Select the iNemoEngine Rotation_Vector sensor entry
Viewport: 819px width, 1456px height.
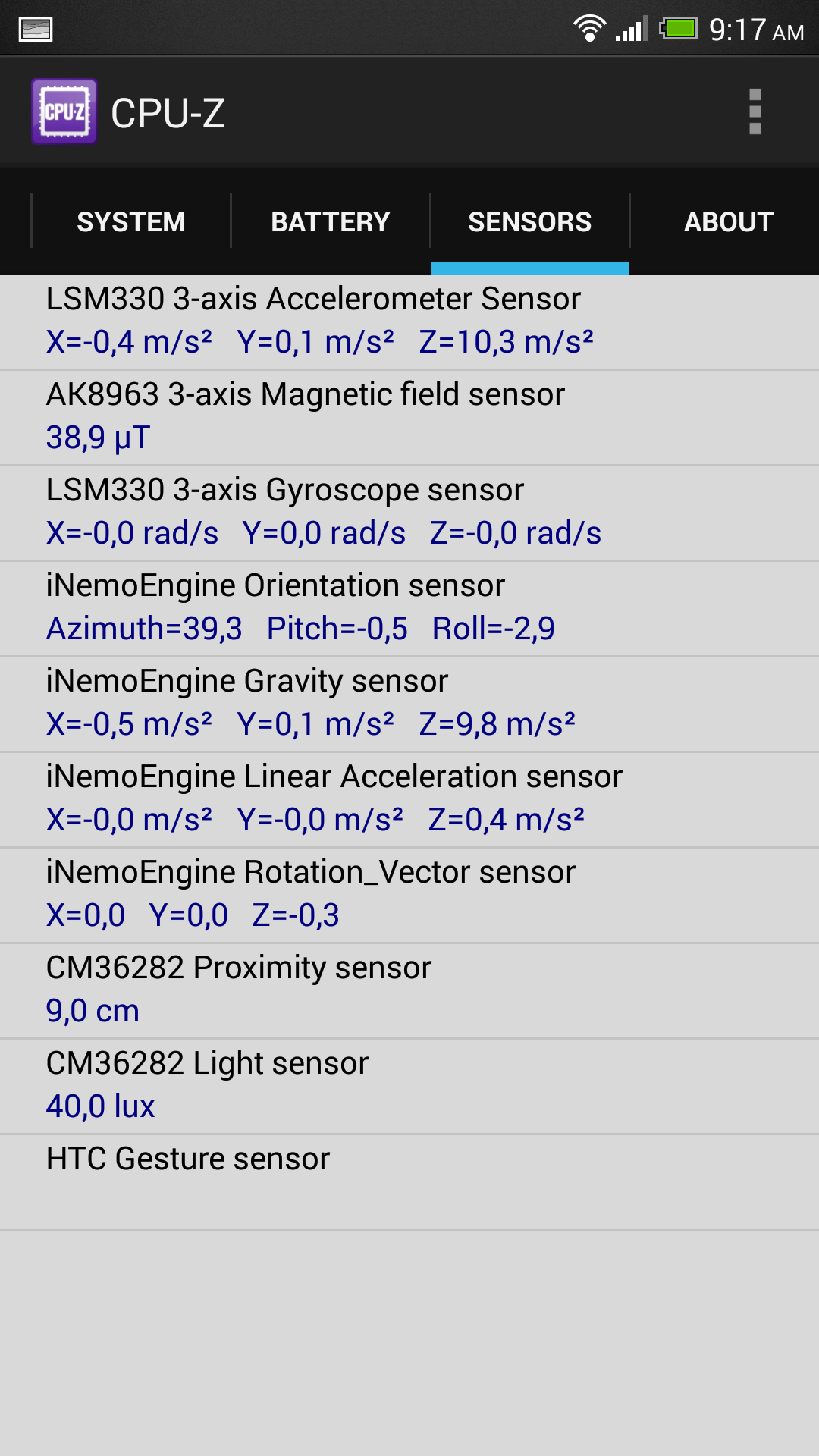click(x=409, y=895)
